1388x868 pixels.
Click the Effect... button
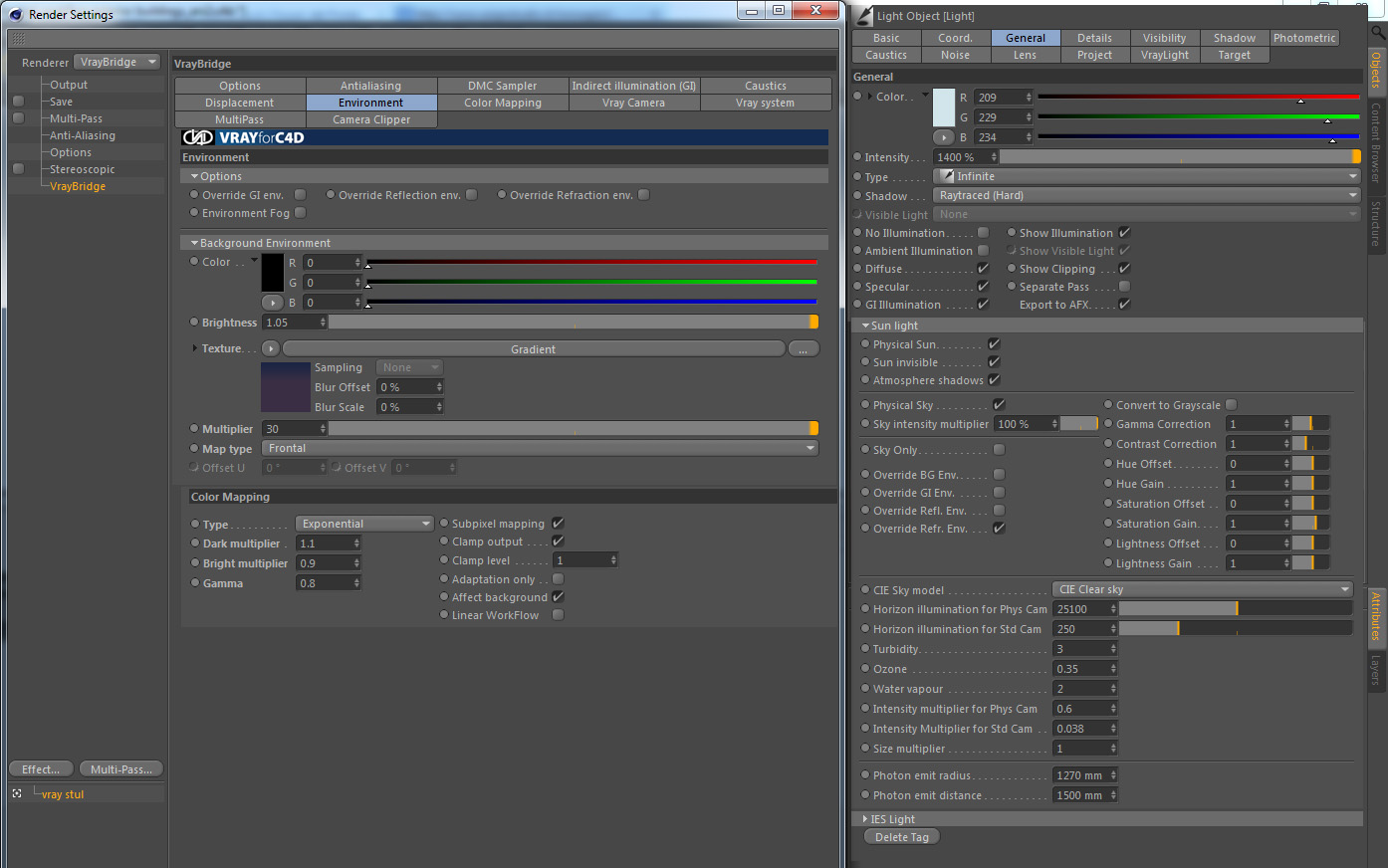click(x=41, y=769)
